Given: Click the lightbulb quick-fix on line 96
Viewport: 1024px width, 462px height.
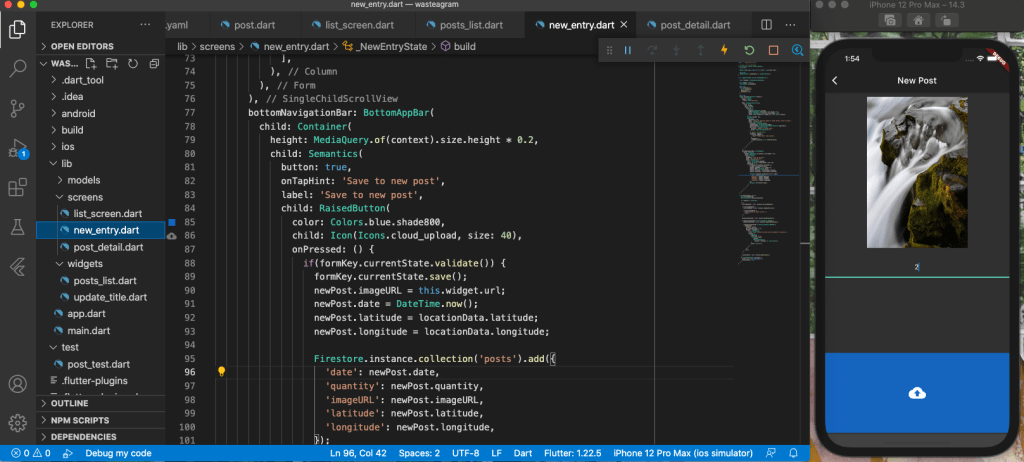Looking at the screenshot, I should tap(222, 371).
